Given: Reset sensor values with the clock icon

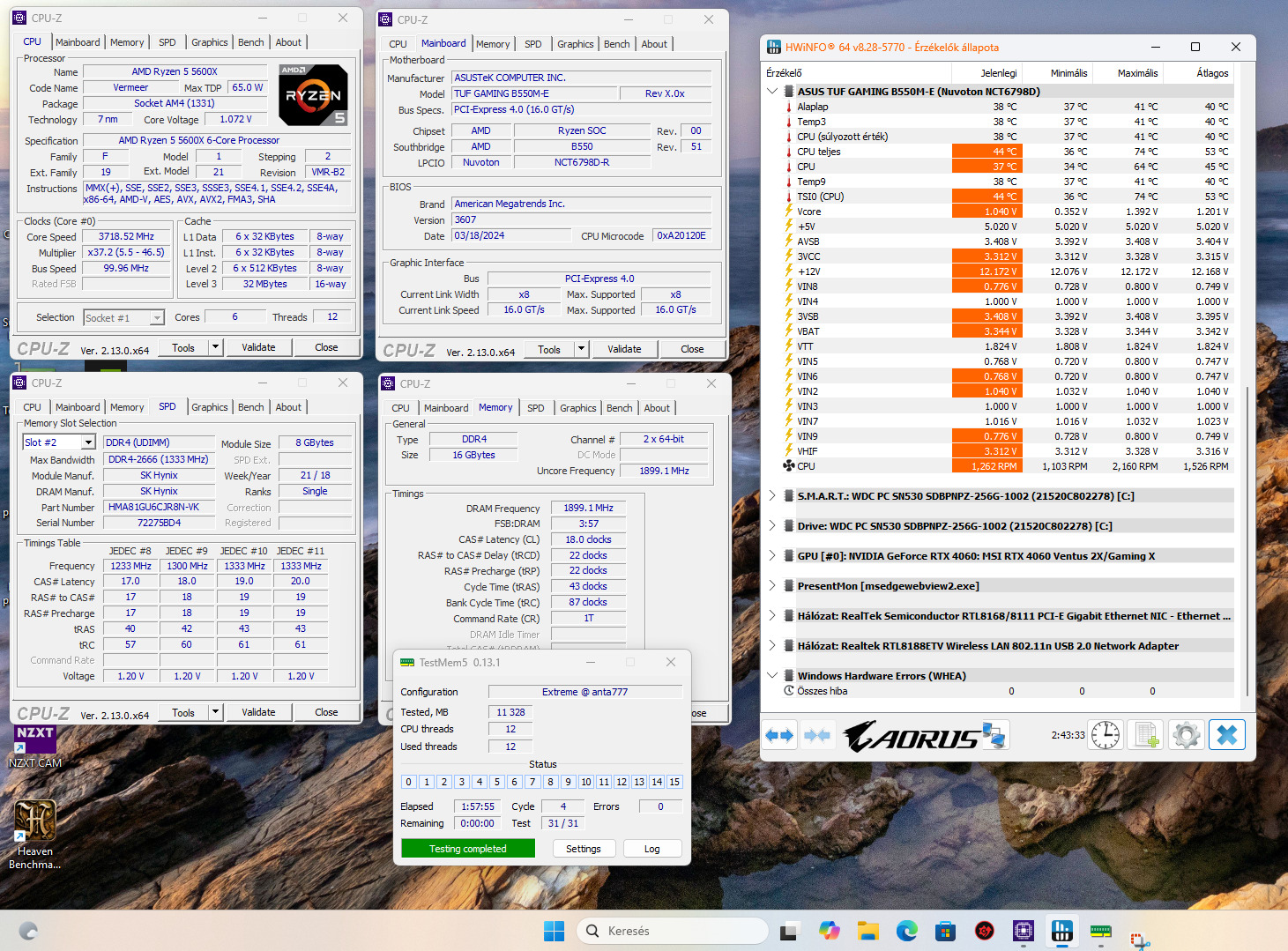Looking at the screenshot, I should click(x=1105, y=735).
